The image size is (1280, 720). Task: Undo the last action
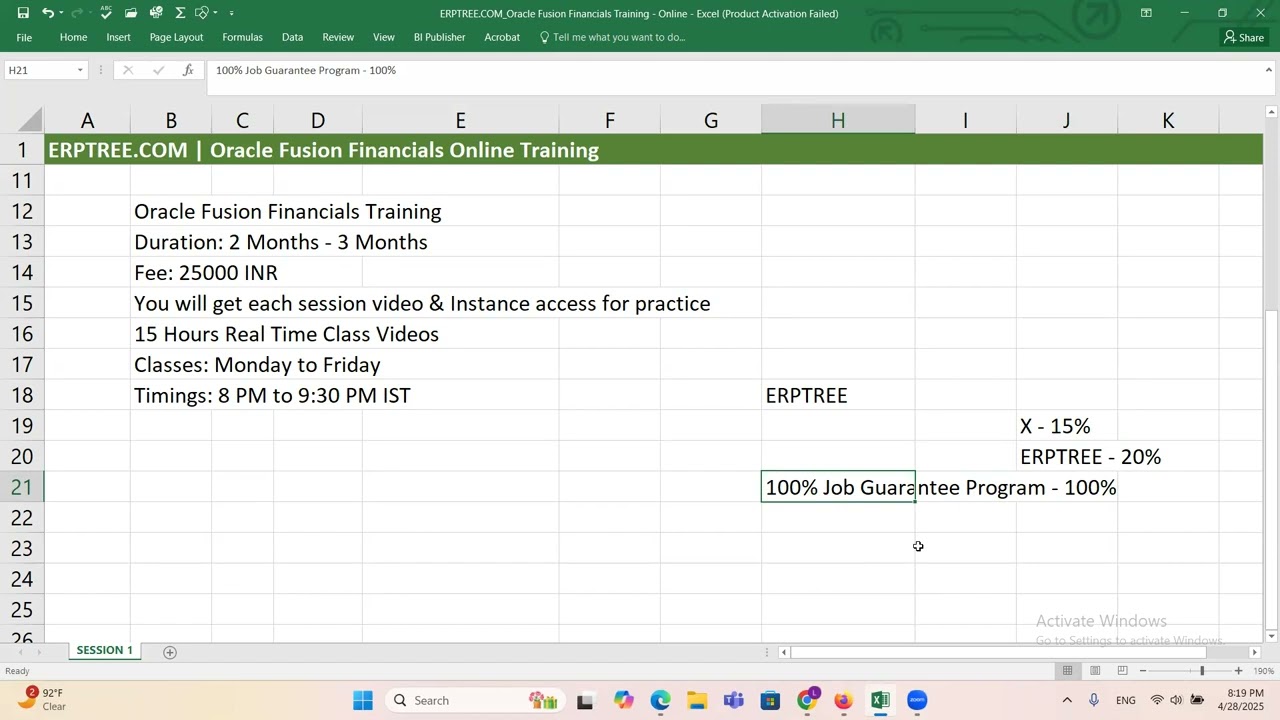point(47,13)
